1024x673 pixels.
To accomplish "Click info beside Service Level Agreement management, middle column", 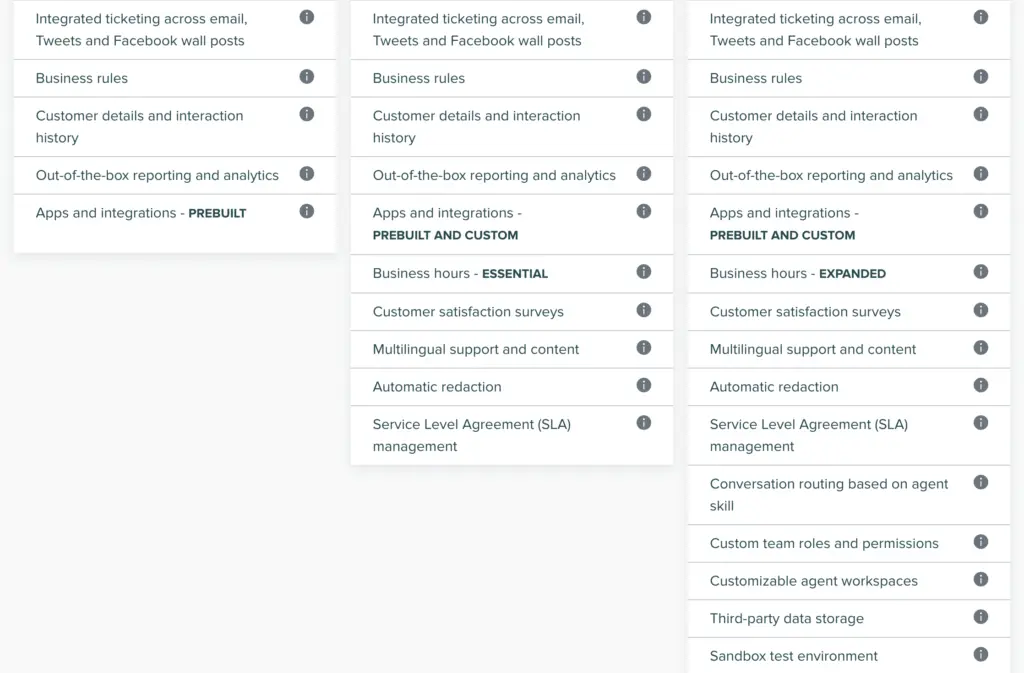I will pos(644,422).
